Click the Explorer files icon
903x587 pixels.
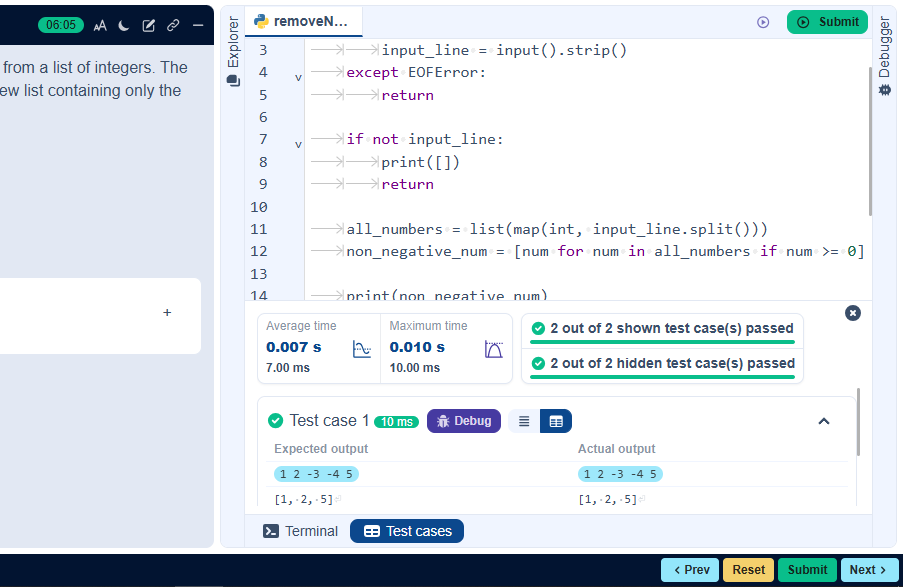233,81
